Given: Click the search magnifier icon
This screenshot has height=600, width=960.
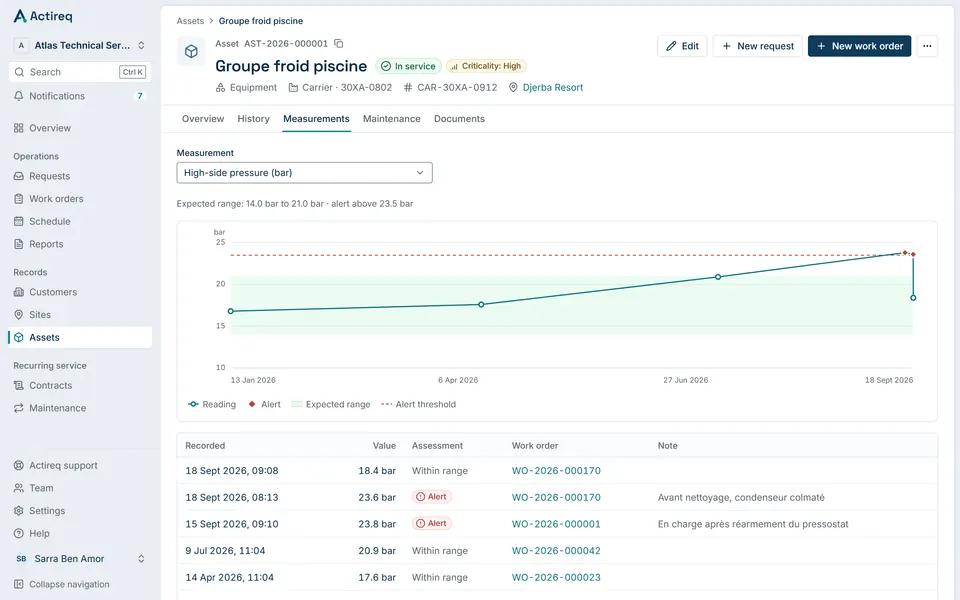Looking at the screenshot, I should click(x=20, y=72).
